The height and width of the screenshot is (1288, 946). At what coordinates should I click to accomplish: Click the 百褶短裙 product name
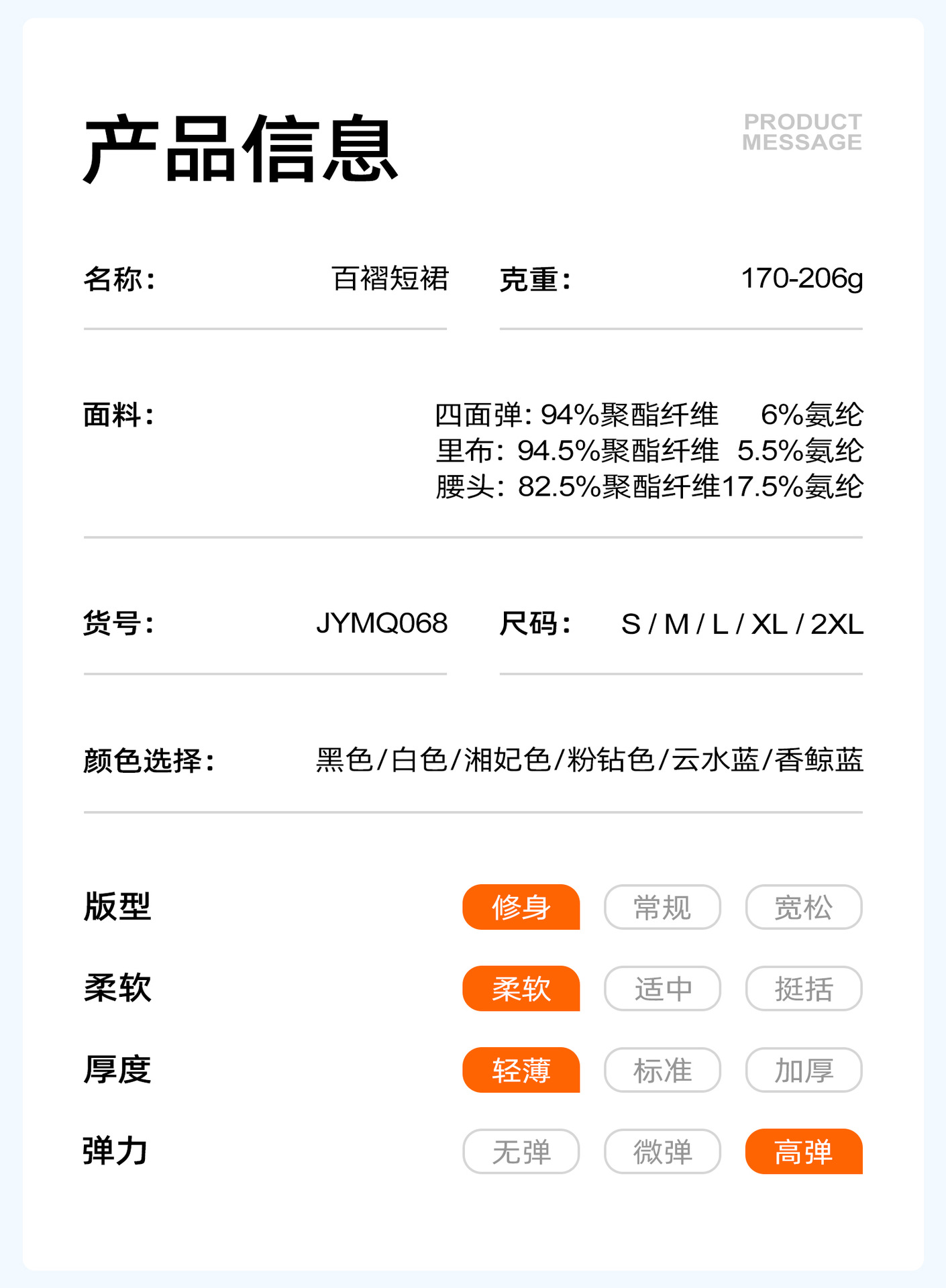[x=390, y=278]
